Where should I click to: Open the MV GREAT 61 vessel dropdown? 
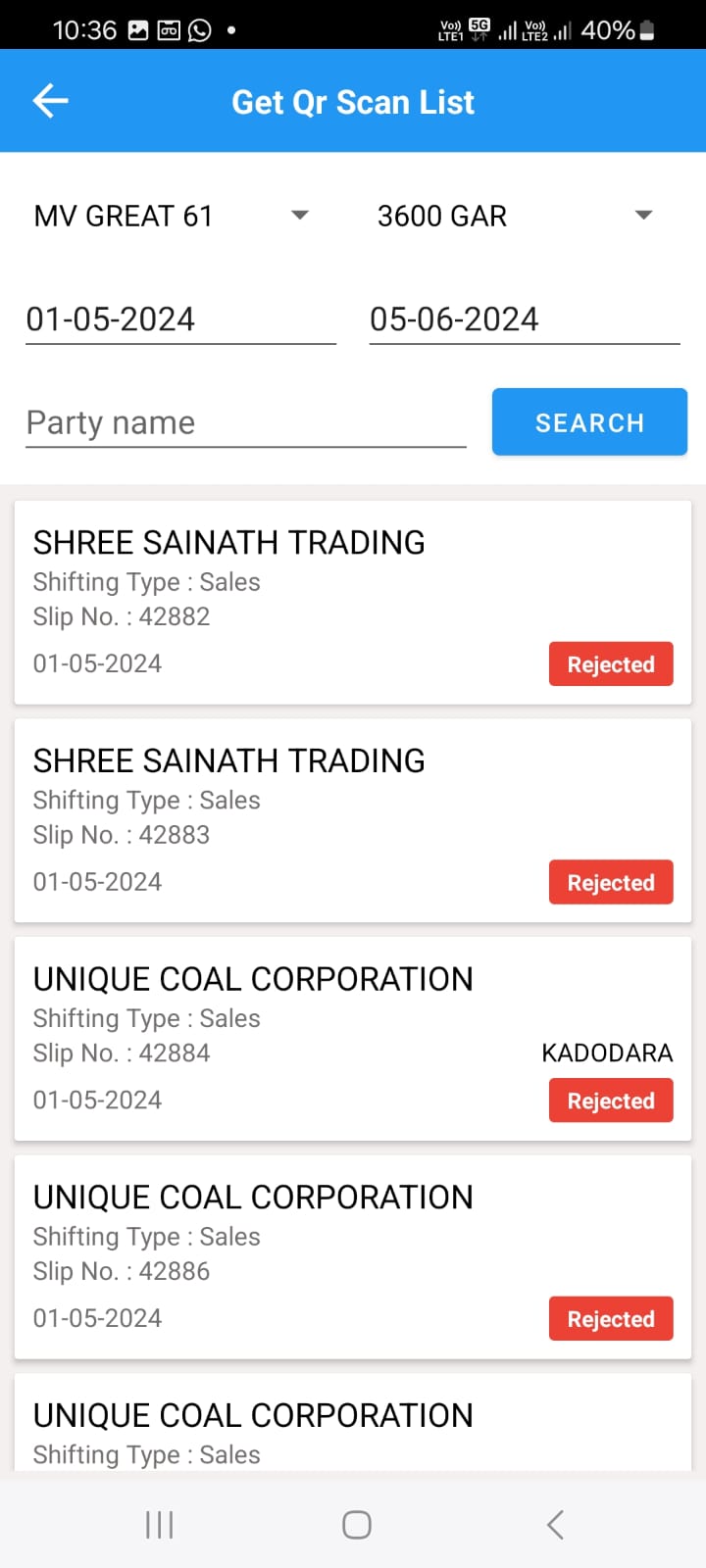pyautogui.click(x=172, y=216)
